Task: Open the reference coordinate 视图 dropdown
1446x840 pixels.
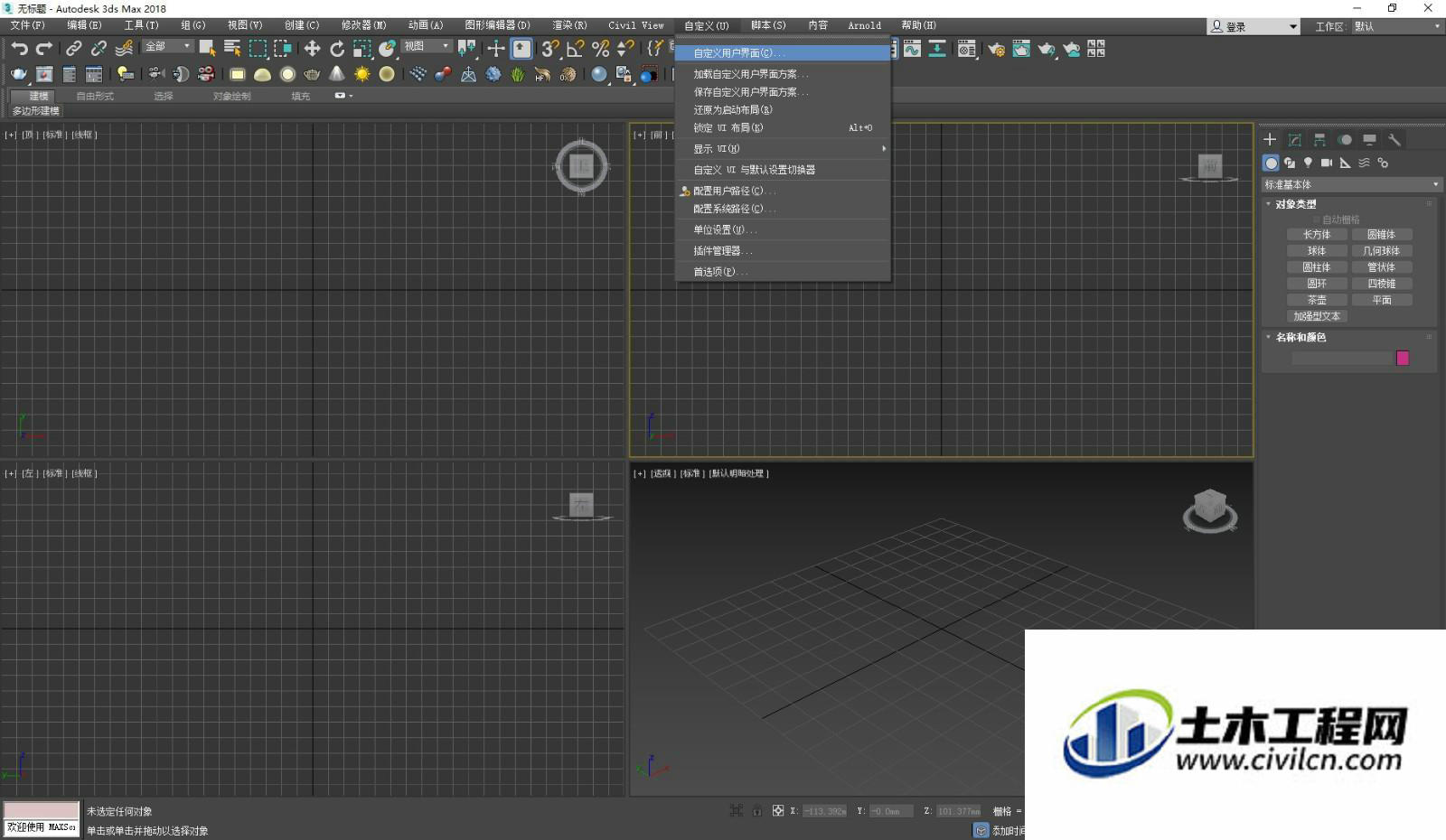Action: point(427,46)
